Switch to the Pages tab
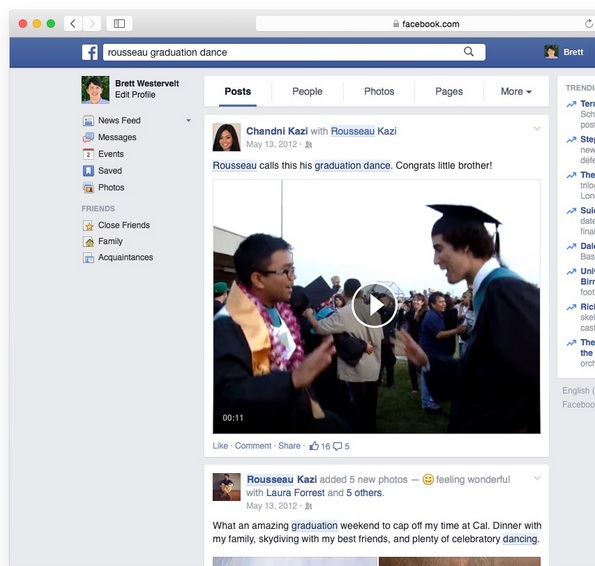This screenshot has height=566, width=595. 449,91
